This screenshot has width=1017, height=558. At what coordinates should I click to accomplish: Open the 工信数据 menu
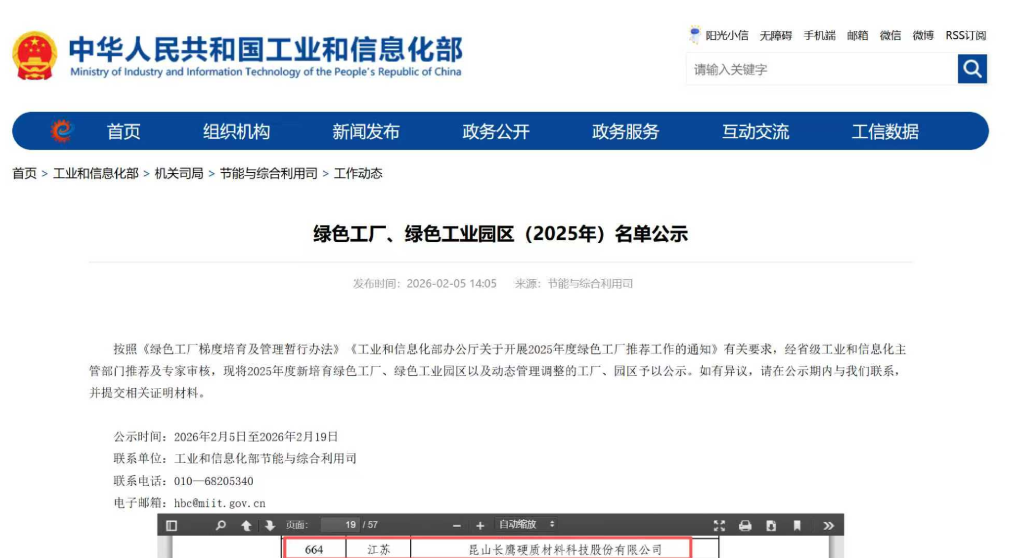pyautogui.click(x=885, y=132)
